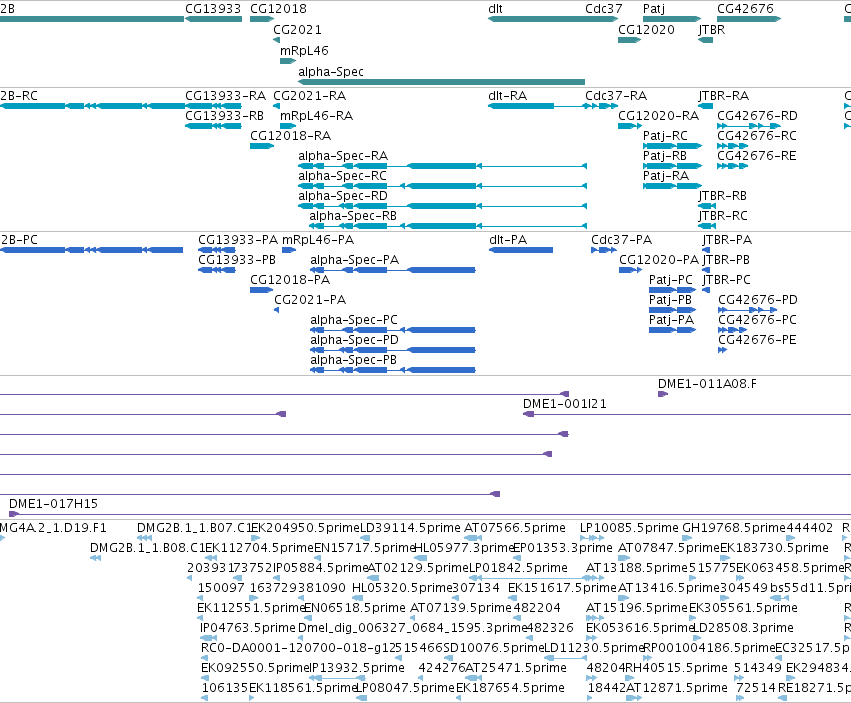Image resolution: width=851 pixels, height=703 pixels.
Task: Click the mRpL46 gene label
Action: (x=304, y=51)
